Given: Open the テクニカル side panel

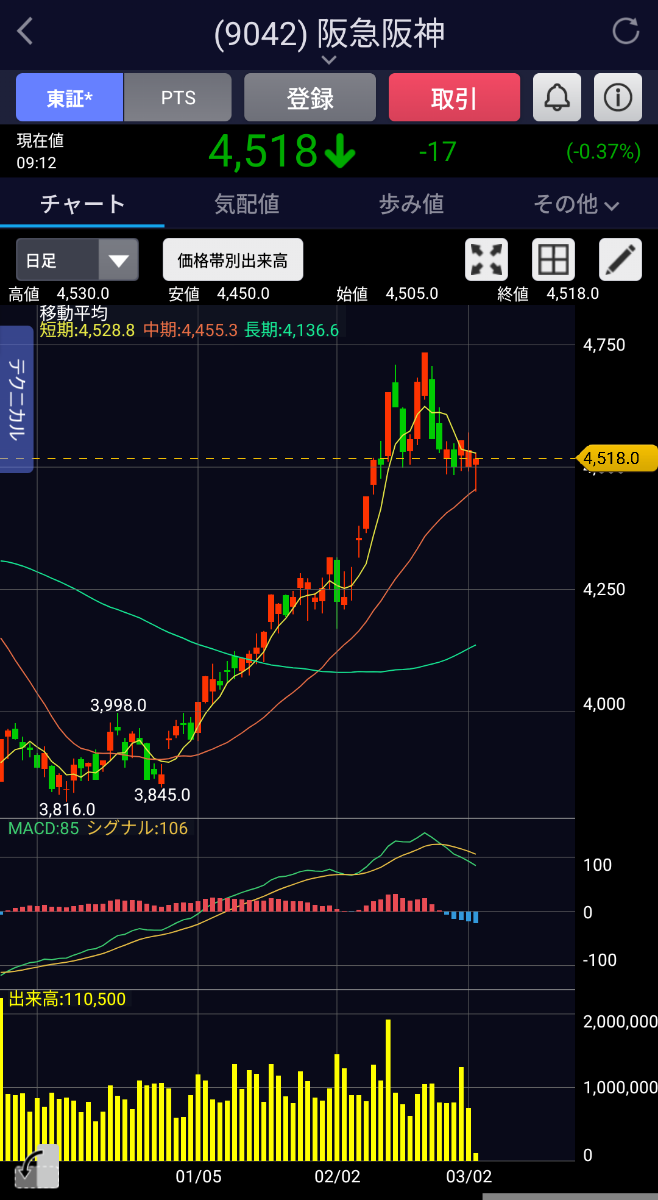Looking at the screenshot, I should (x=17, y=400).
